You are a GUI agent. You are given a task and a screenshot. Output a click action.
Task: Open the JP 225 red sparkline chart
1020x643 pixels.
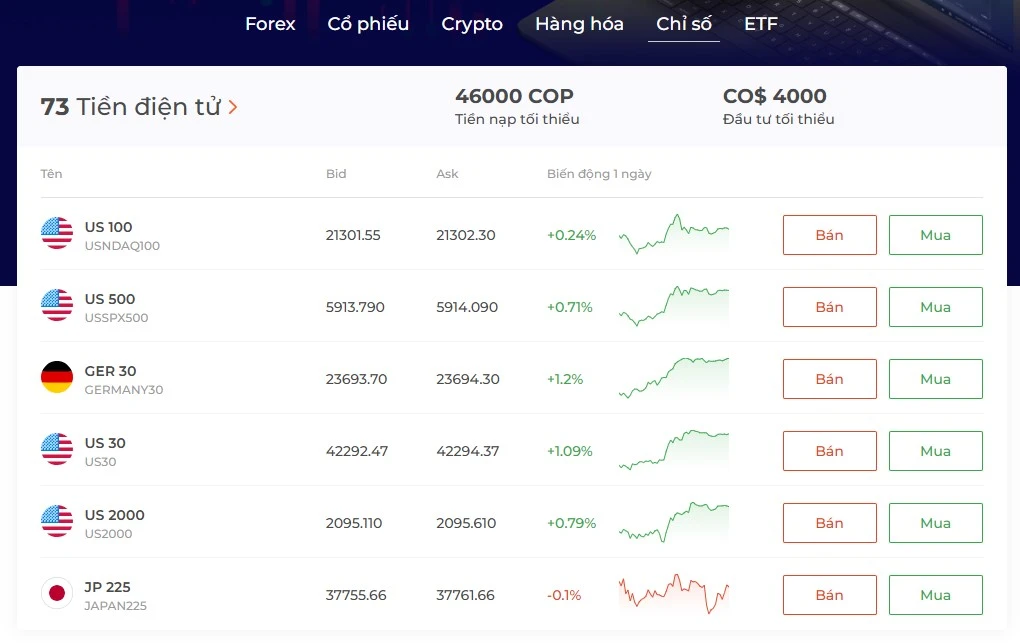(x=674, y=594)
